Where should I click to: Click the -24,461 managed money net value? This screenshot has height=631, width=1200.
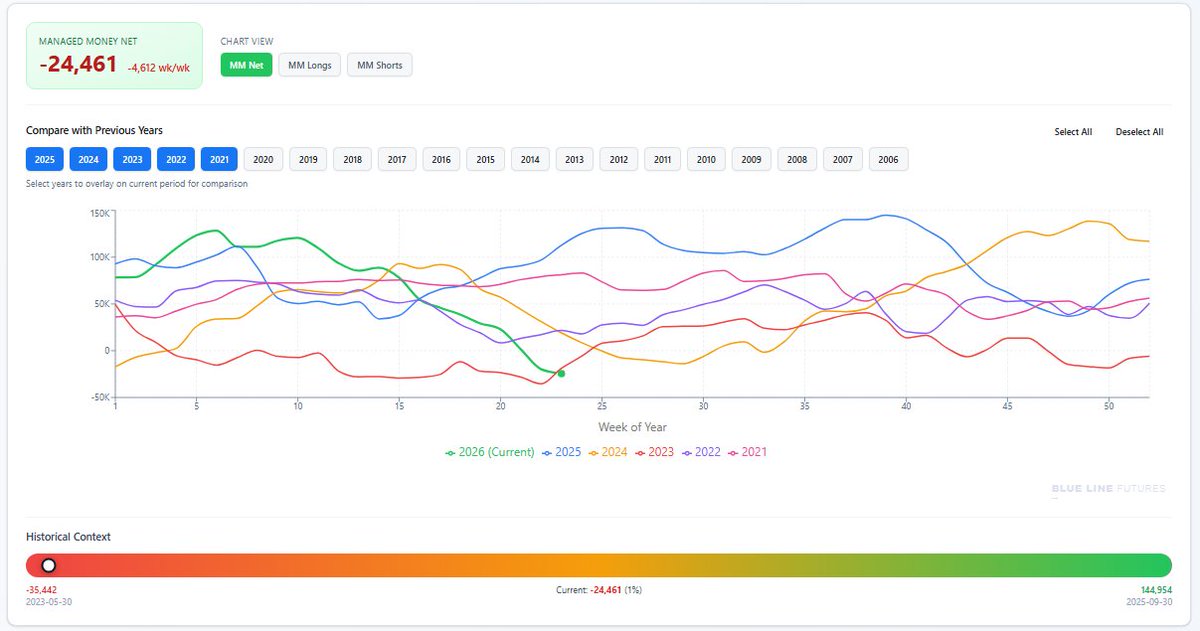pos(78,65)
